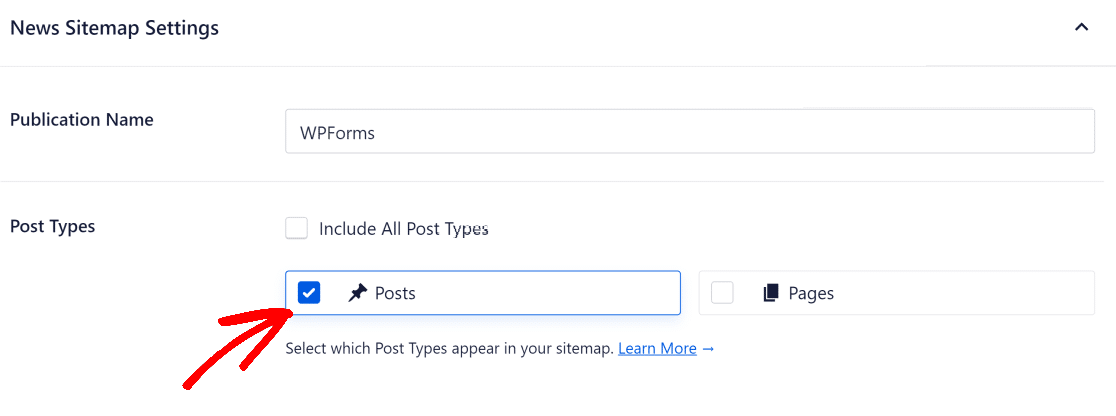Enable the Include All Post Types checkbox
This screenshot has height=416, width=1116.
point(296,228)
